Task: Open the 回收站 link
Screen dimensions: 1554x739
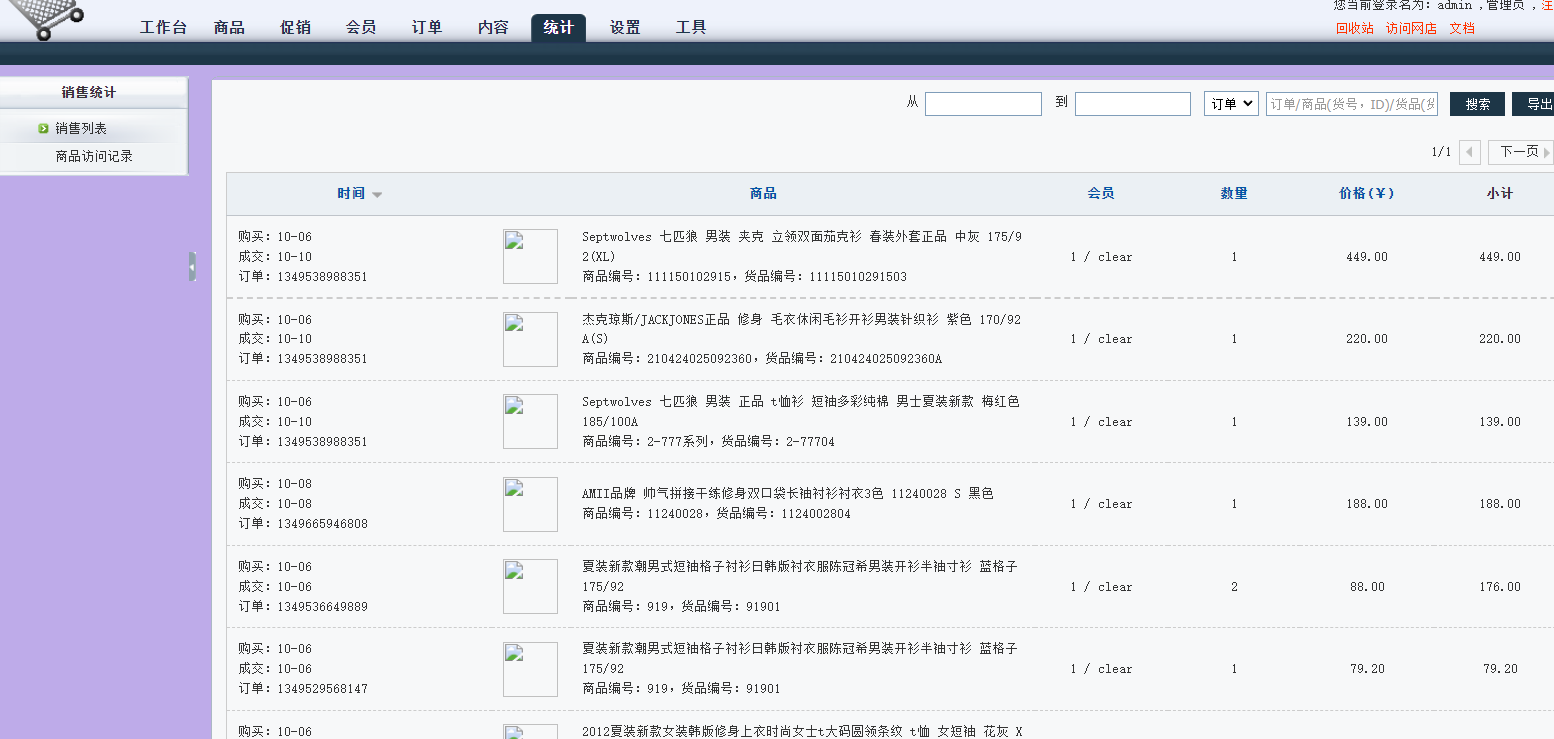Action: [1355, 28]
